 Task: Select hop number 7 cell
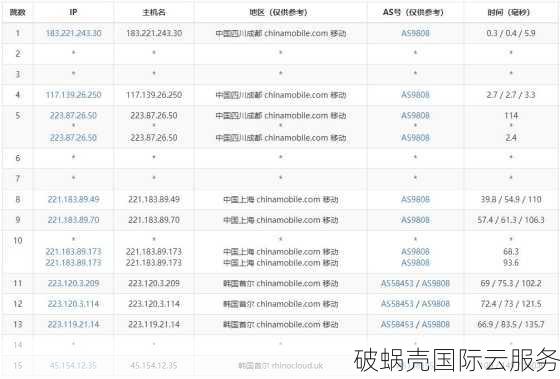tap(18, 178)
